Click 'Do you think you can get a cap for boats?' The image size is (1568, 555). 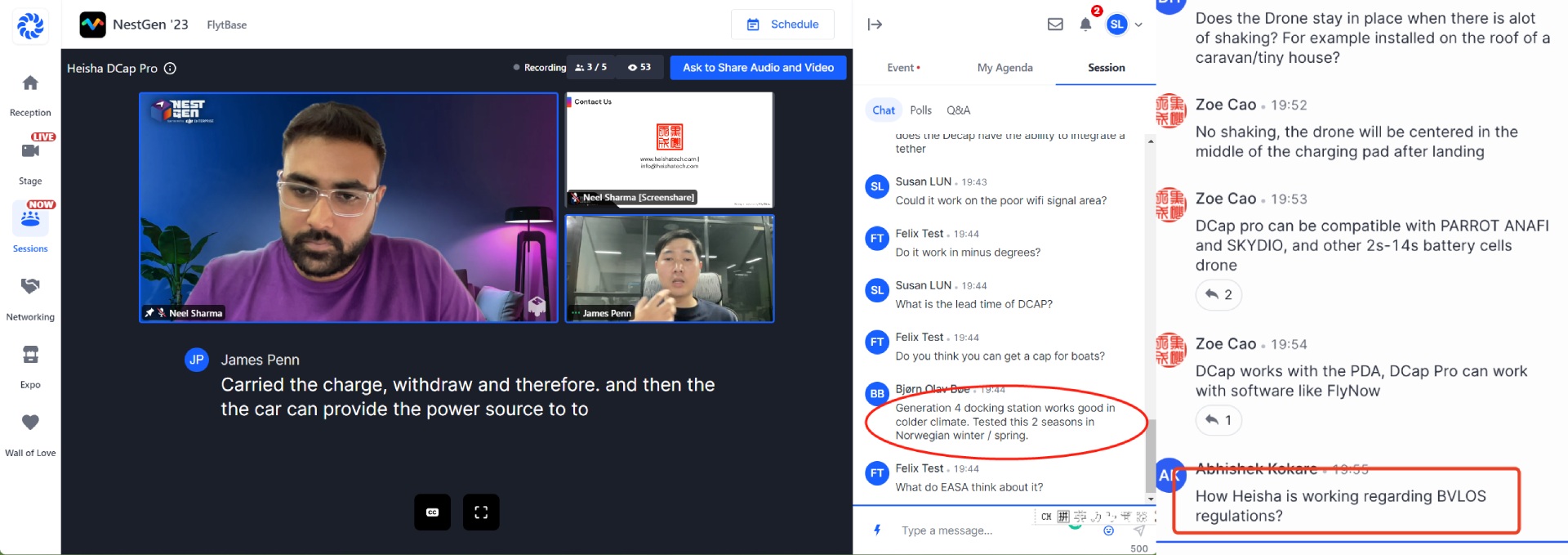[1000, 356]
